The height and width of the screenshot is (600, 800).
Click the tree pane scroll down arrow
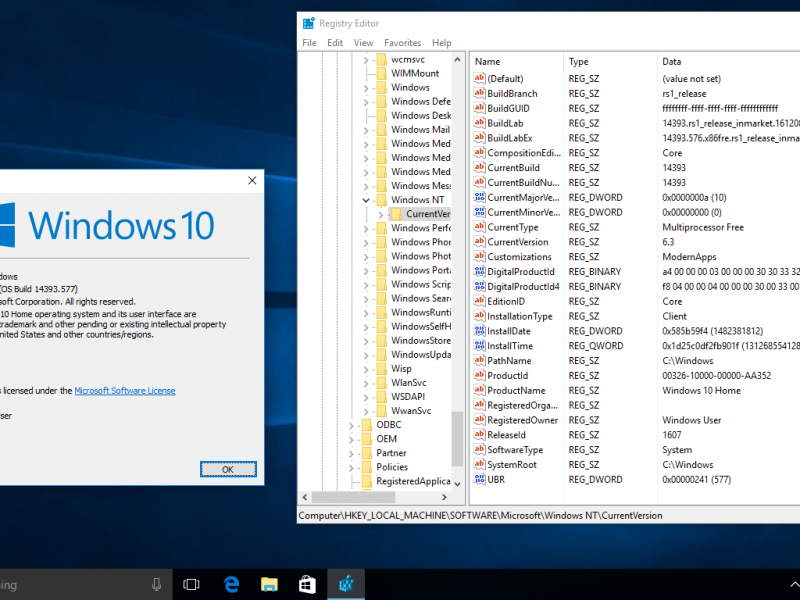pyautogui.click(x=457, y=484)
